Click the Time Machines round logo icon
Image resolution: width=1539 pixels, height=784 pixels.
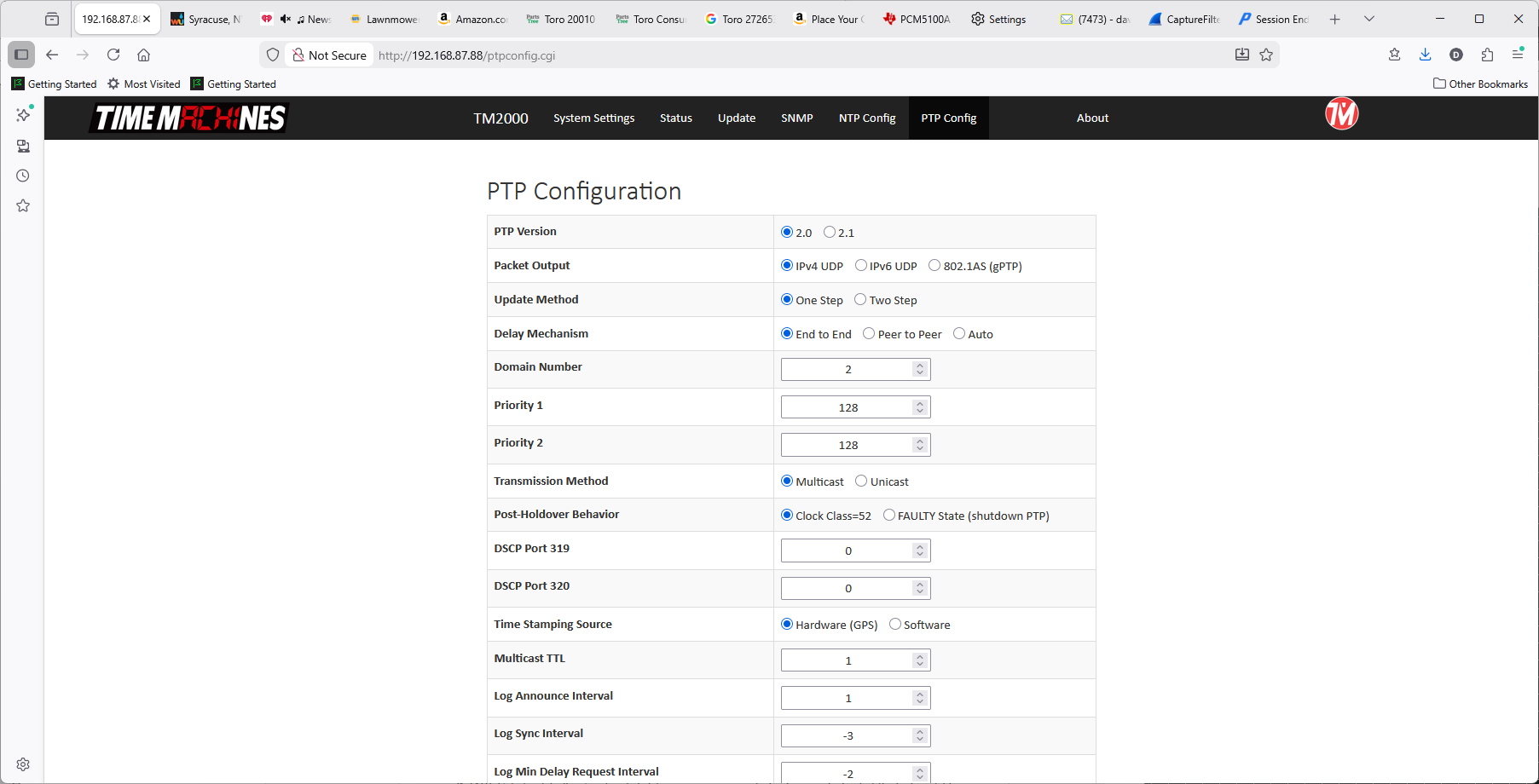[x=1341, y=114]
